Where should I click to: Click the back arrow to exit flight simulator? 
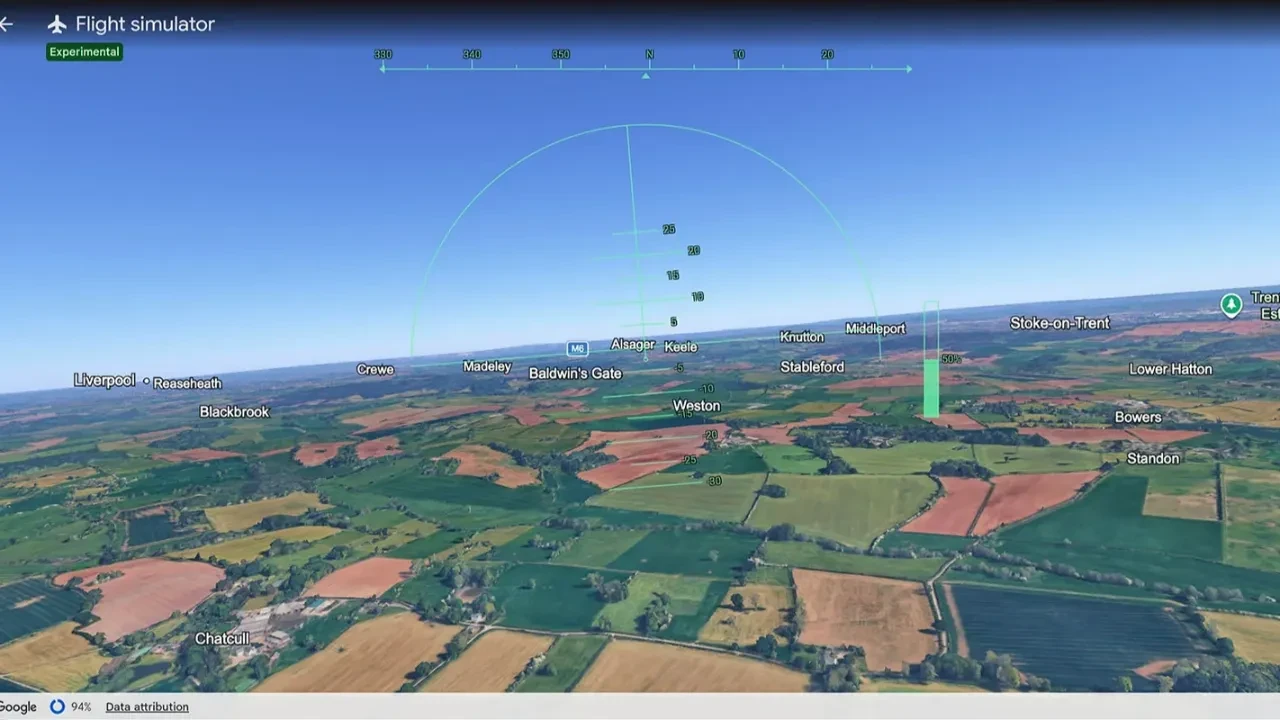pyautogui.click(x=5, y=24)
